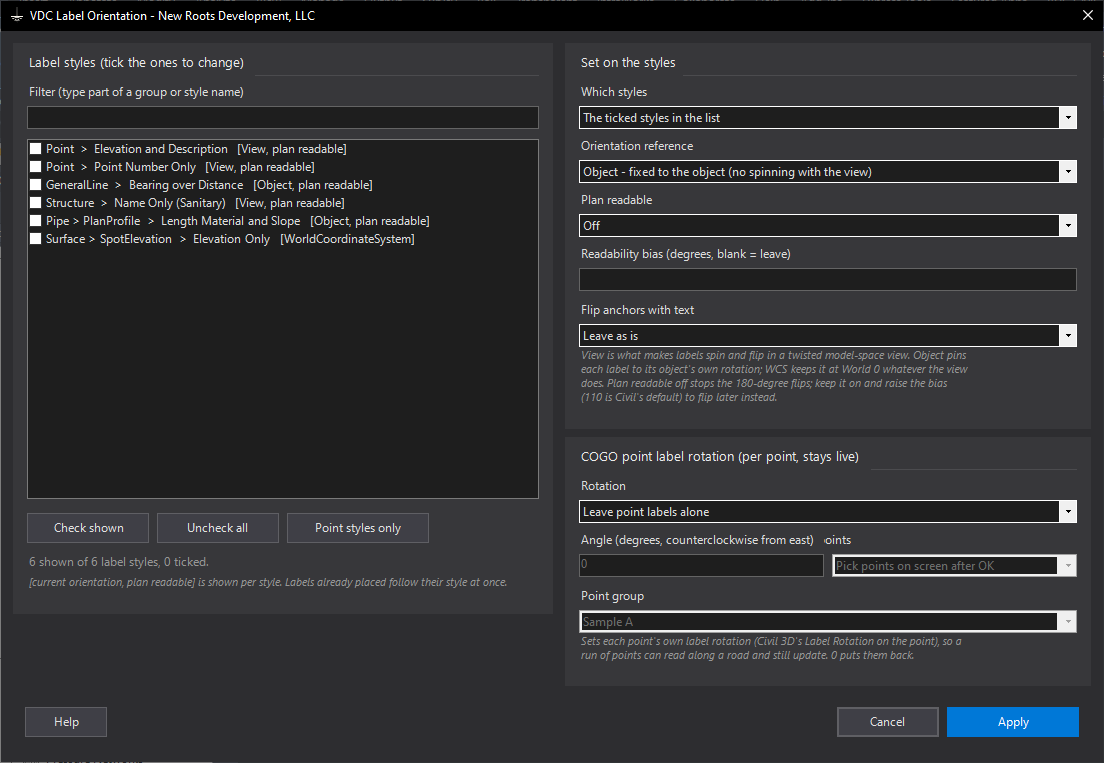Click the 'Set on the styles' heading
The height and width of the screenshot is (763, 1104).
coord(628,63)
